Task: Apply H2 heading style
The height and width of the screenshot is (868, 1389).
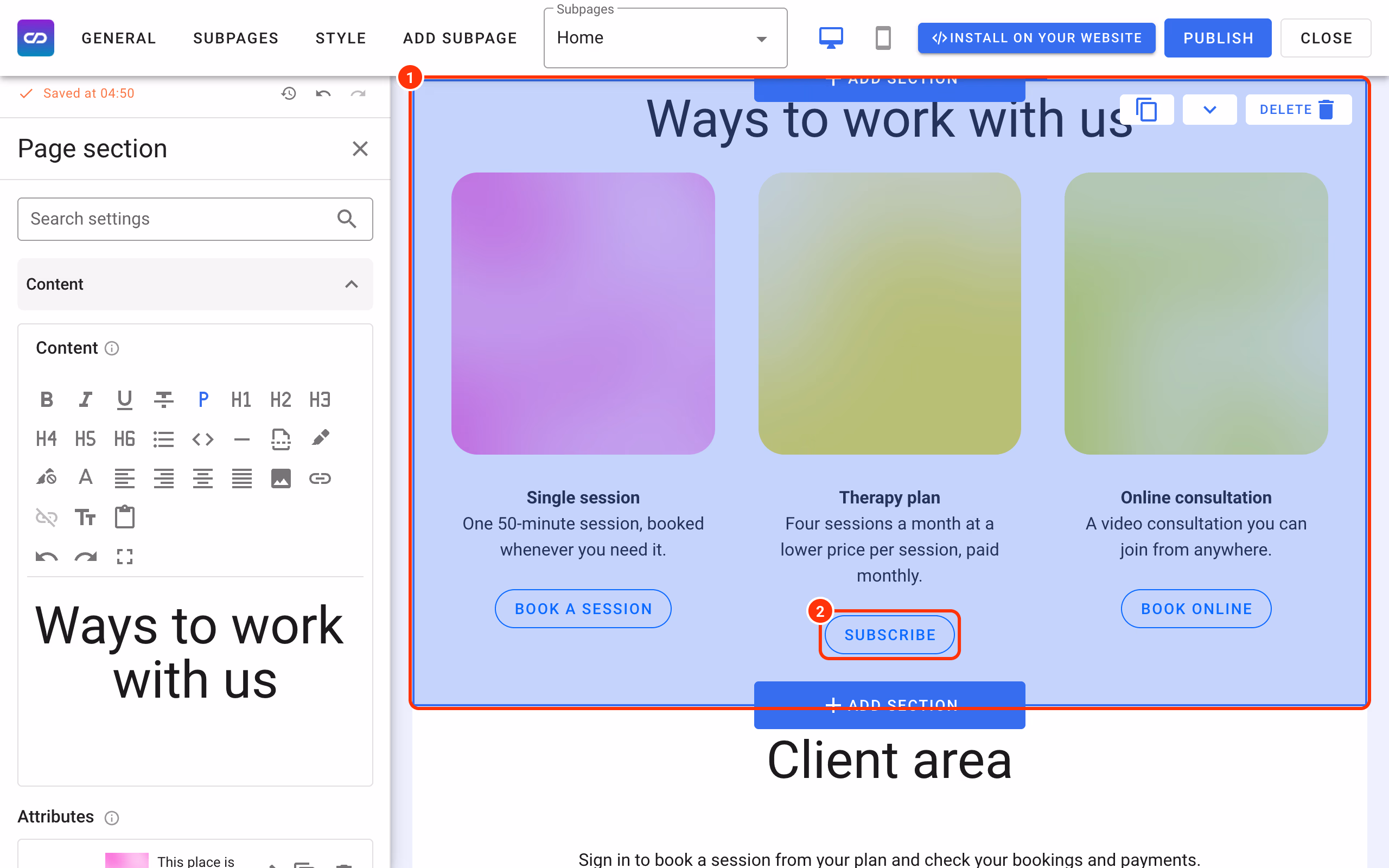Action: click(281, 400)
